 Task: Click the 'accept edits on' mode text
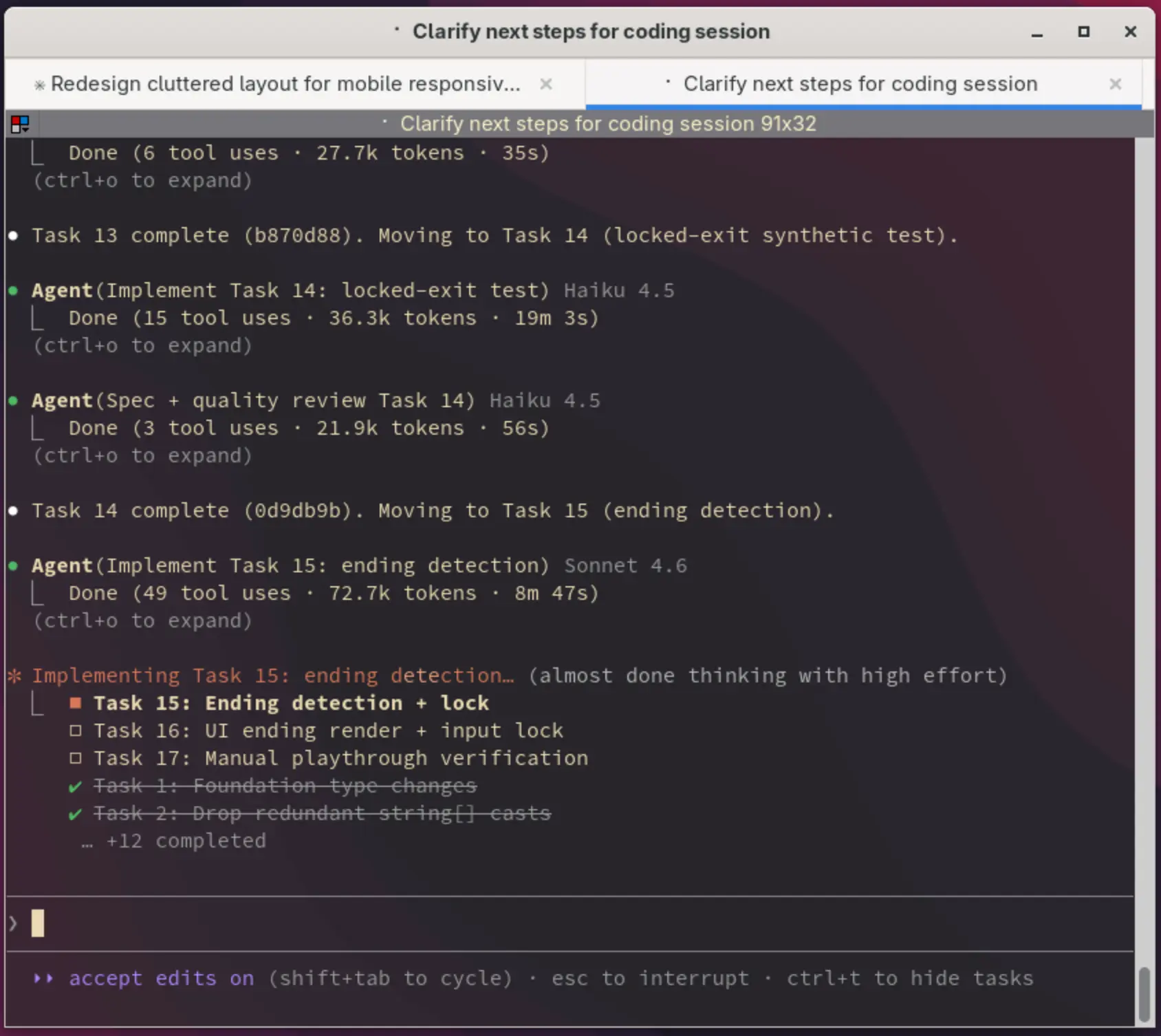pyautogui.click(x=161, y=978)
